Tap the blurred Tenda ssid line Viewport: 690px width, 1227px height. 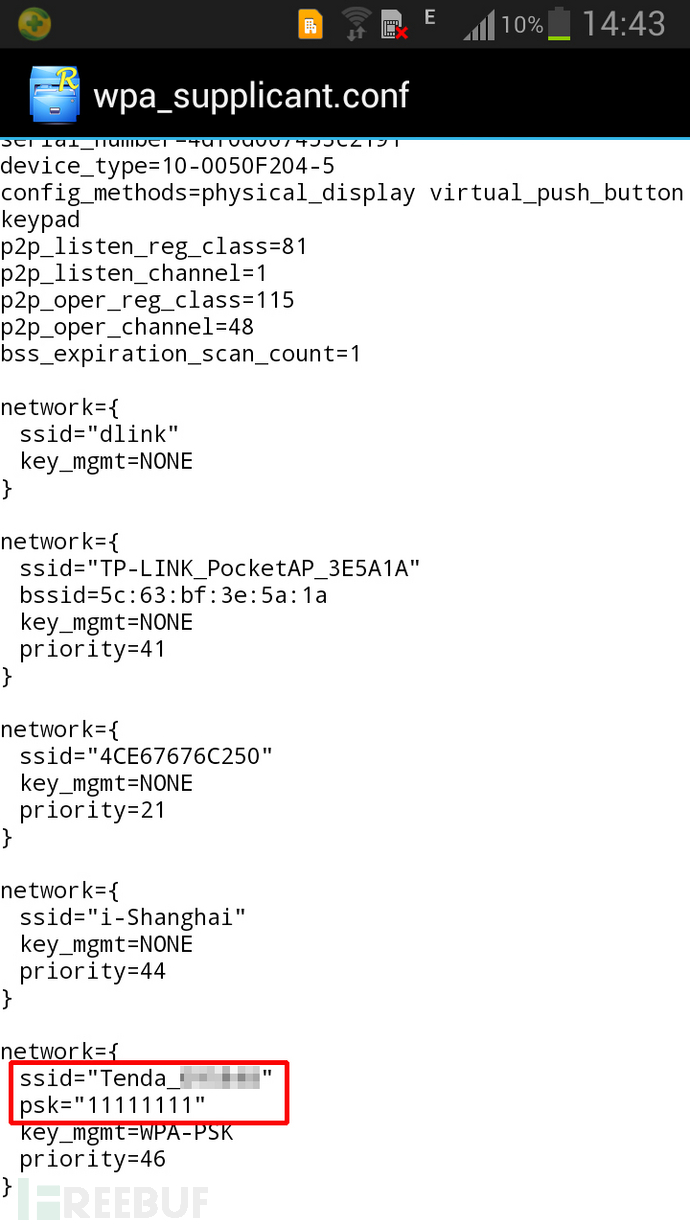pyautogui.click(x=146, y=1079)
